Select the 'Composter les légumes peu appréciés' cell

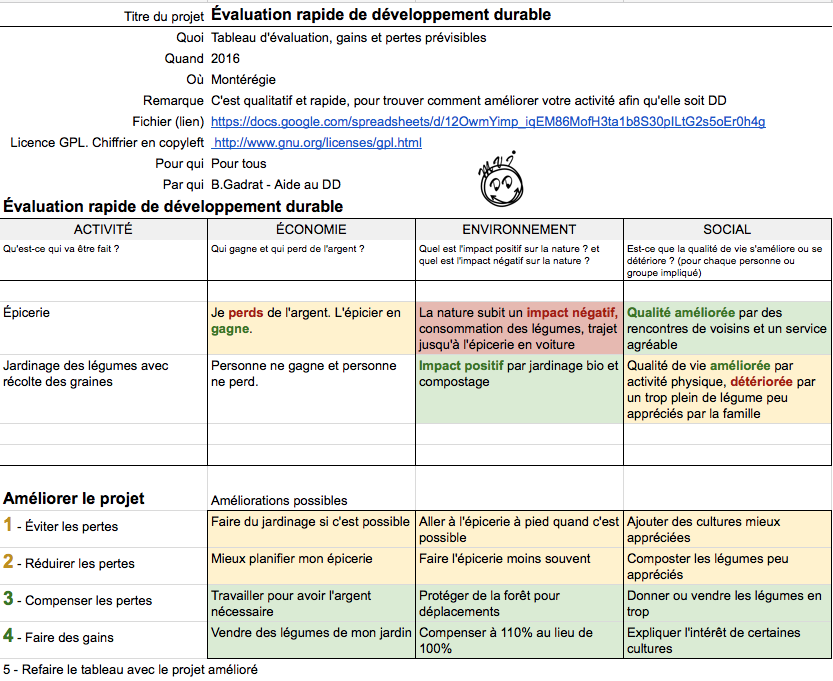[727, 567]
